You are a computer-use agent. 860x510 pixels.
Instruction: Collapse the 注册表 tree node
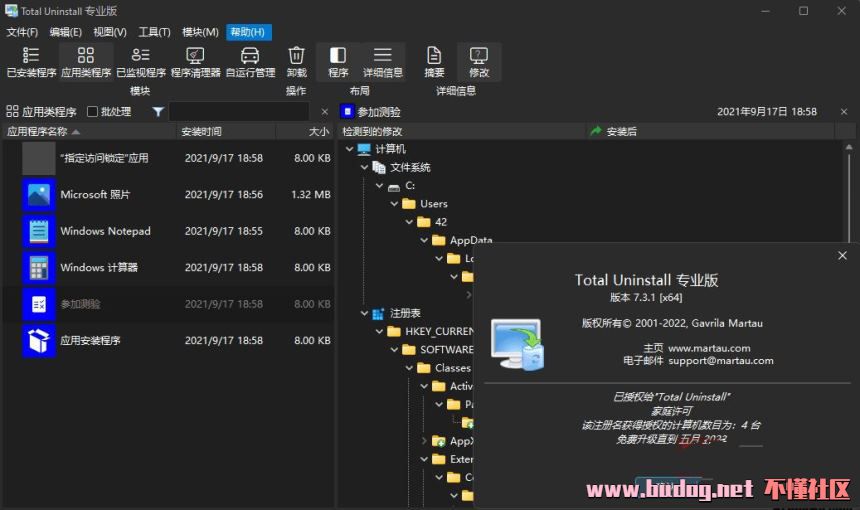click(x=364, y=313)
